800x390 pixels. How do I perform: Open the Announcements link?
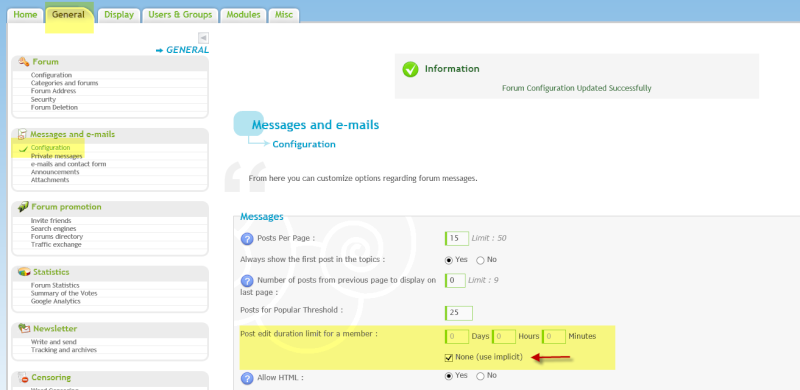point(55,173)
